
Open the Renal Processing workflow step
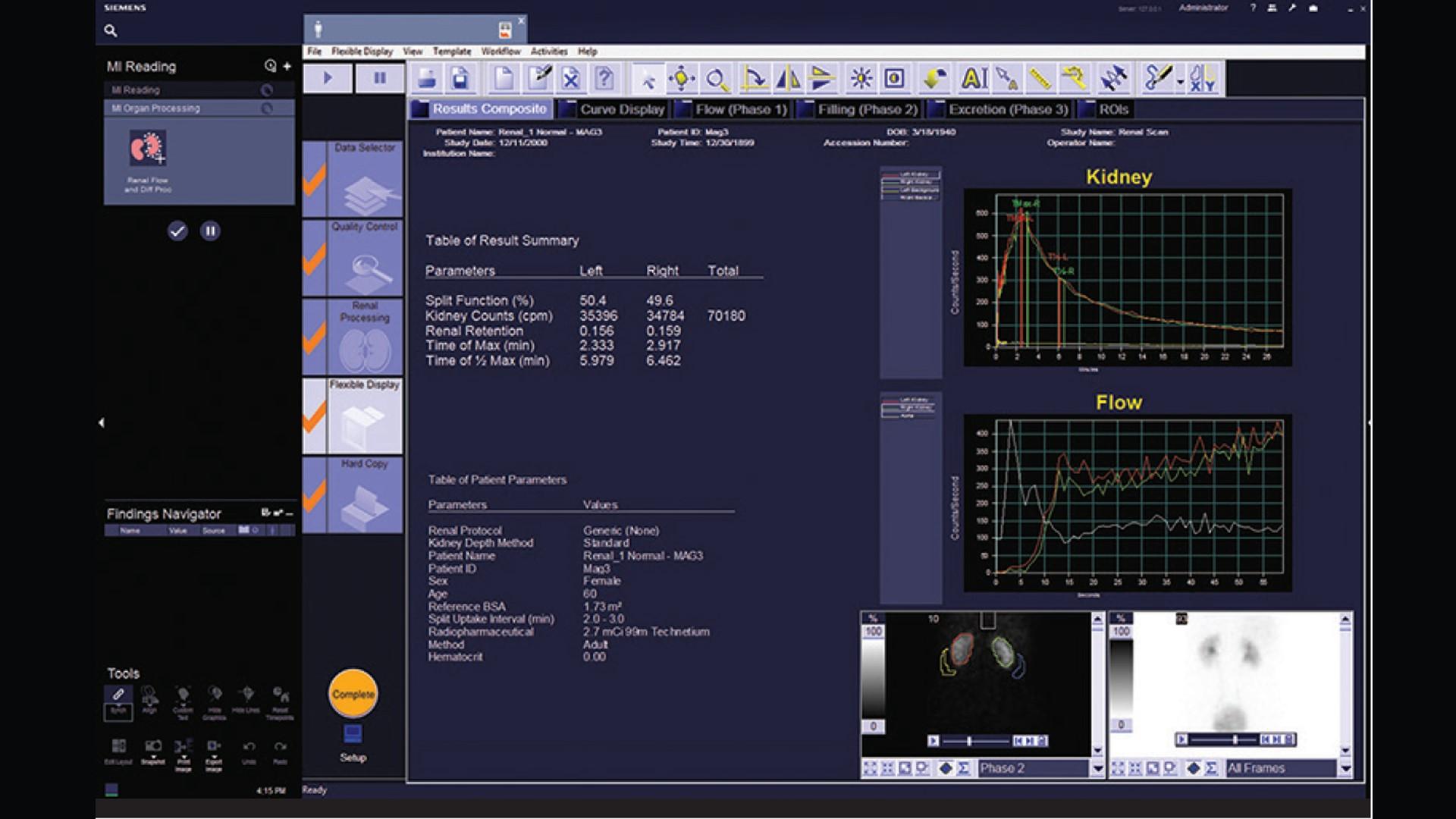click(x=364, y=334)
